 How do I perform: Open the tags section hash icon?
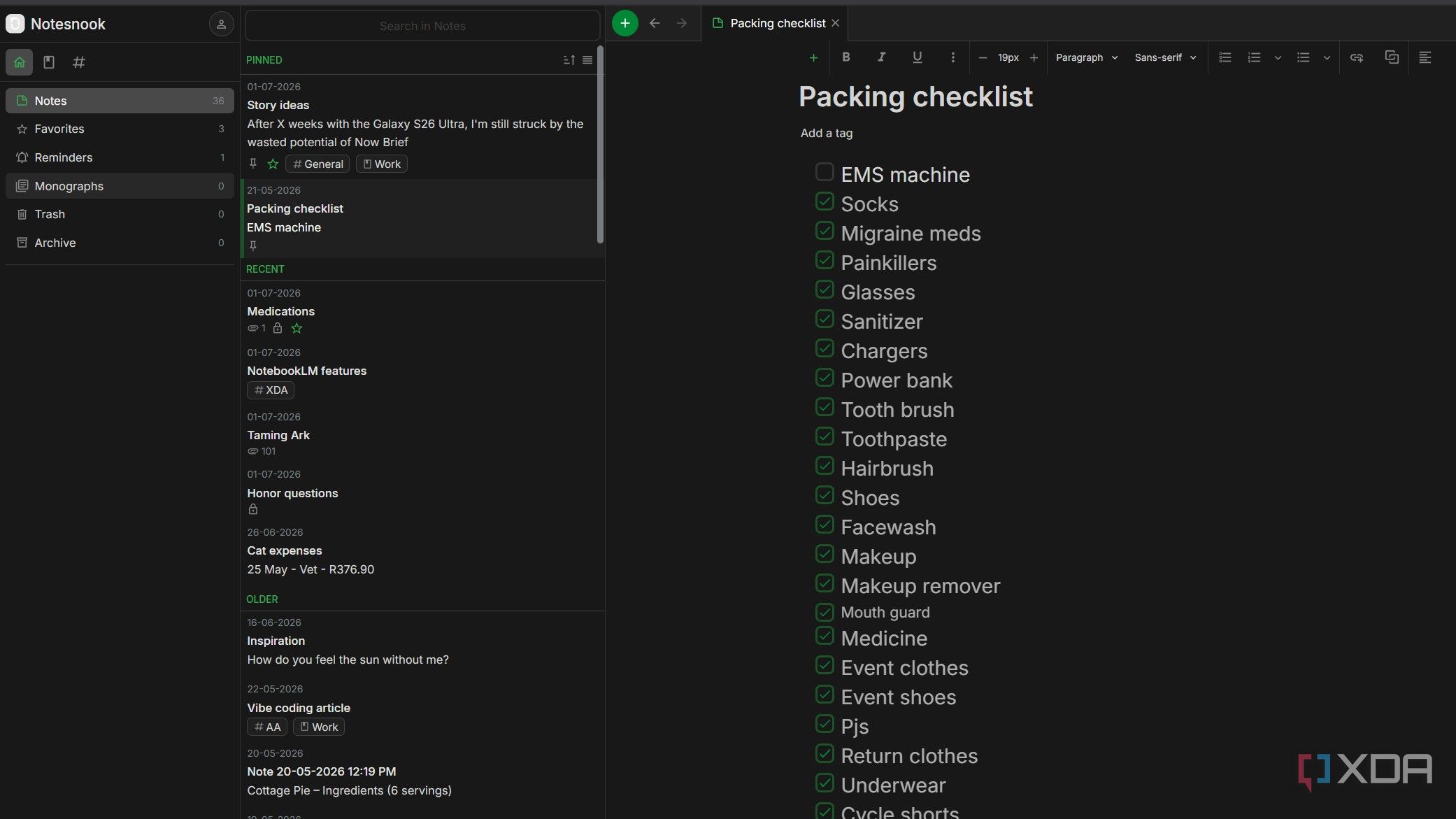[79, 62]
